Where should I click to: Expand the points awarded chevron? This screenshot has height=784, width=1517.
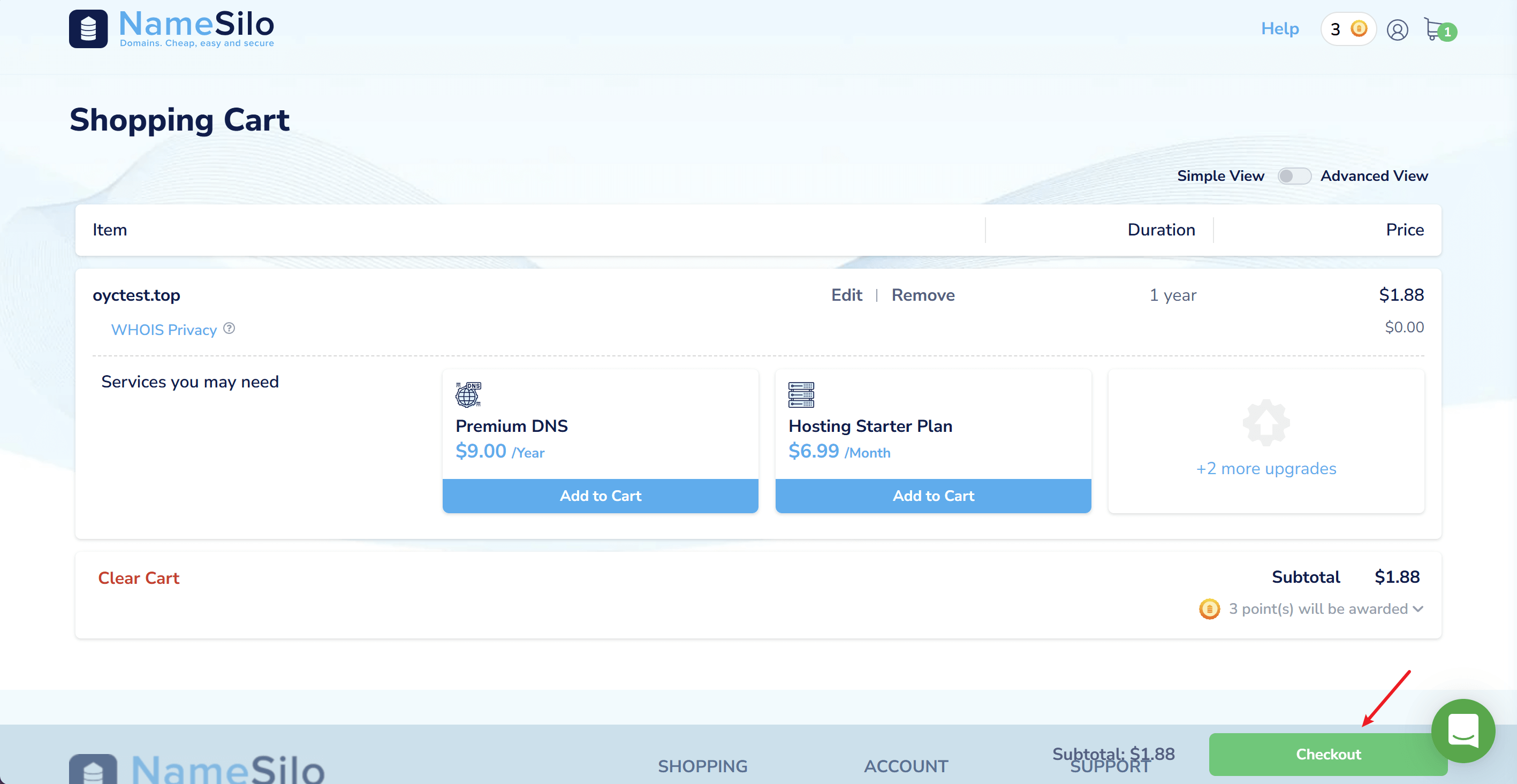pyautogui.click(x=1418, y=608)
